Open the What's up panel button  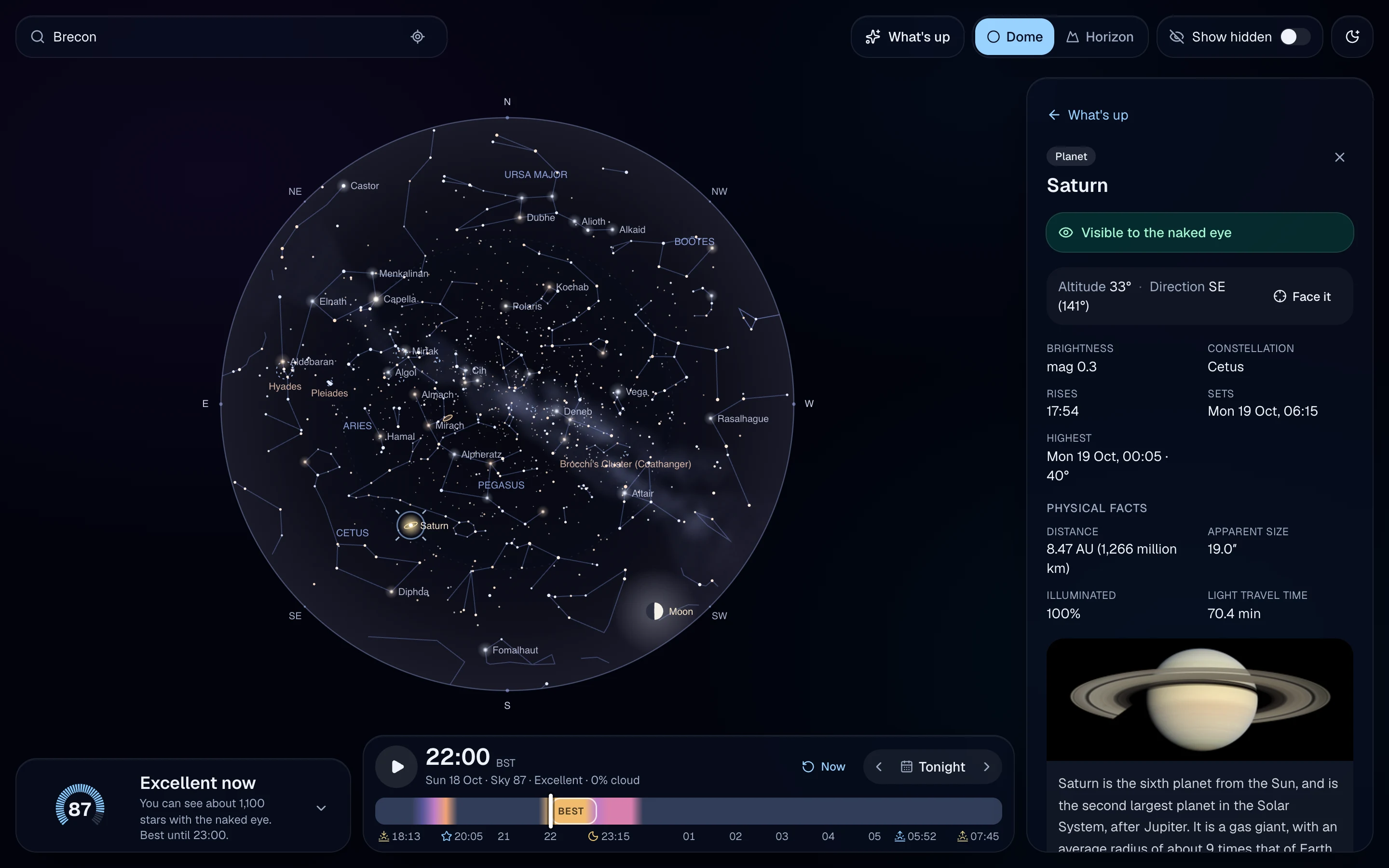coord(908,37)
